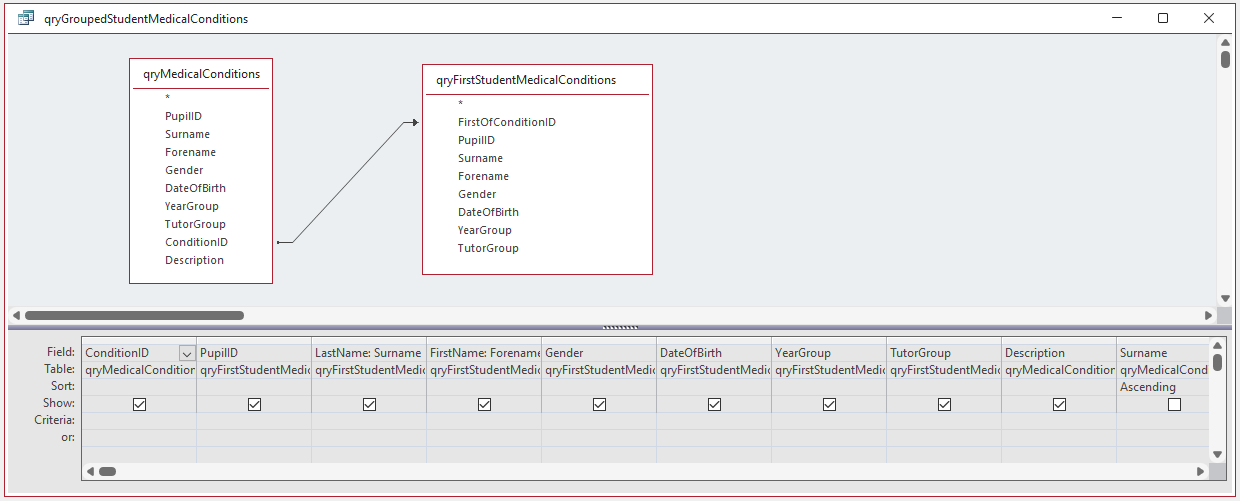
Task: Select Forename in qryMedicalConditions list
Action: click(x=191, y=152)
